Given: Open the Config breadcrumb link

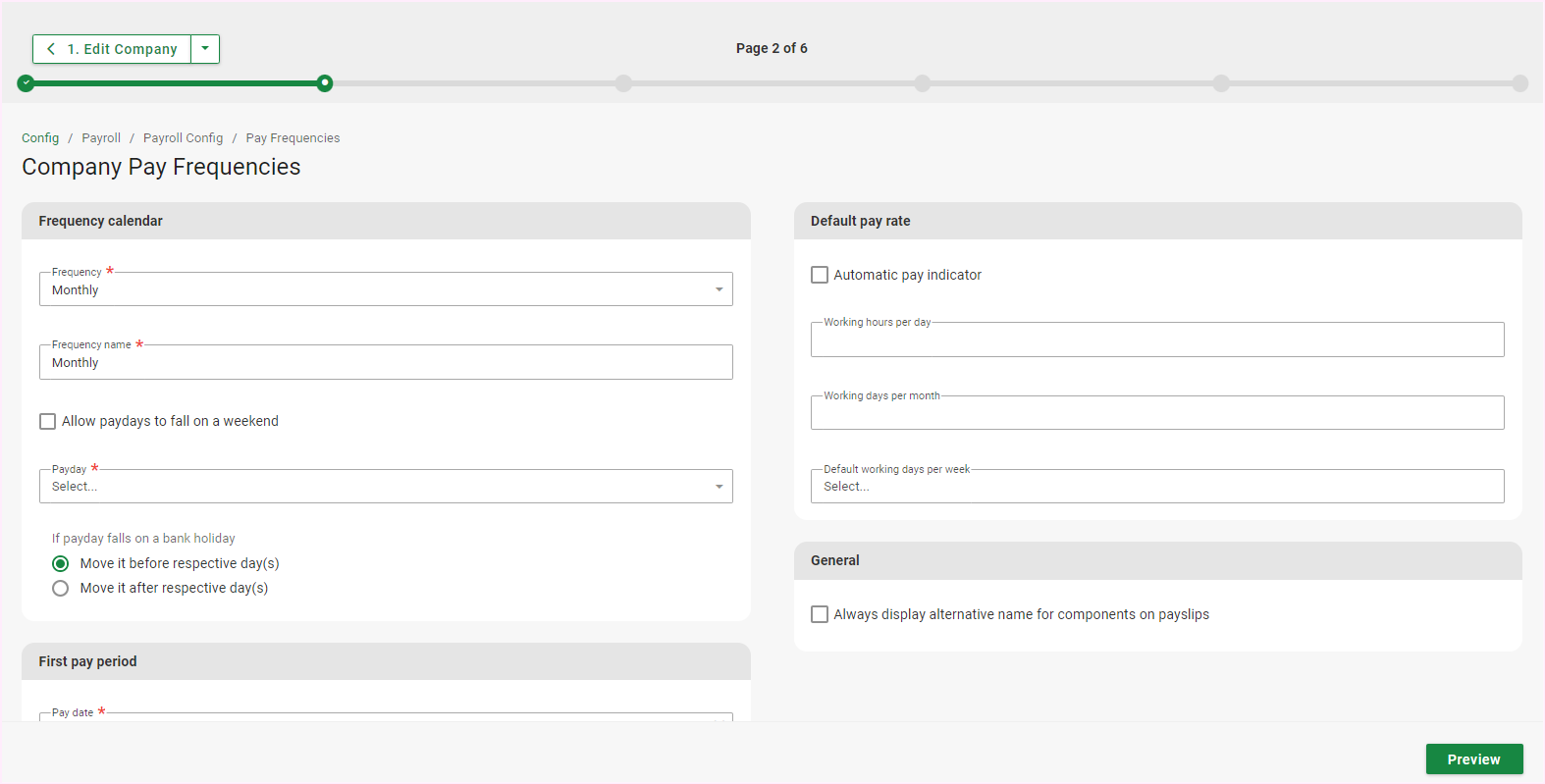Looking at the screenshot, I should (x=40, y=138).
